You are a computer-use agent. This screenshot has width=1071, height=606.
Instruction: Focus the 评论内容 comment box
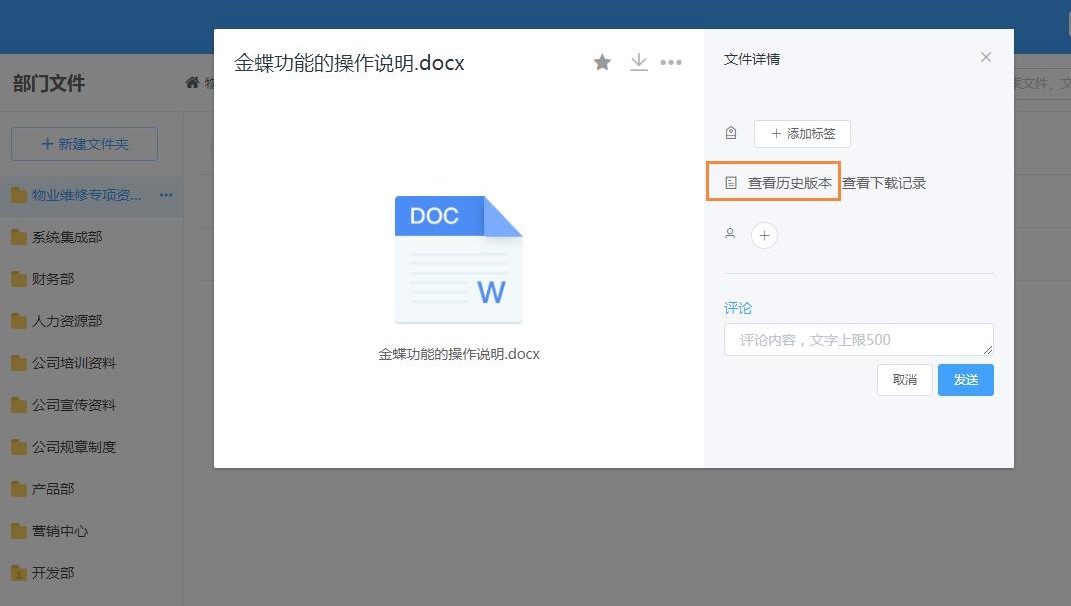tap(859, 340)
